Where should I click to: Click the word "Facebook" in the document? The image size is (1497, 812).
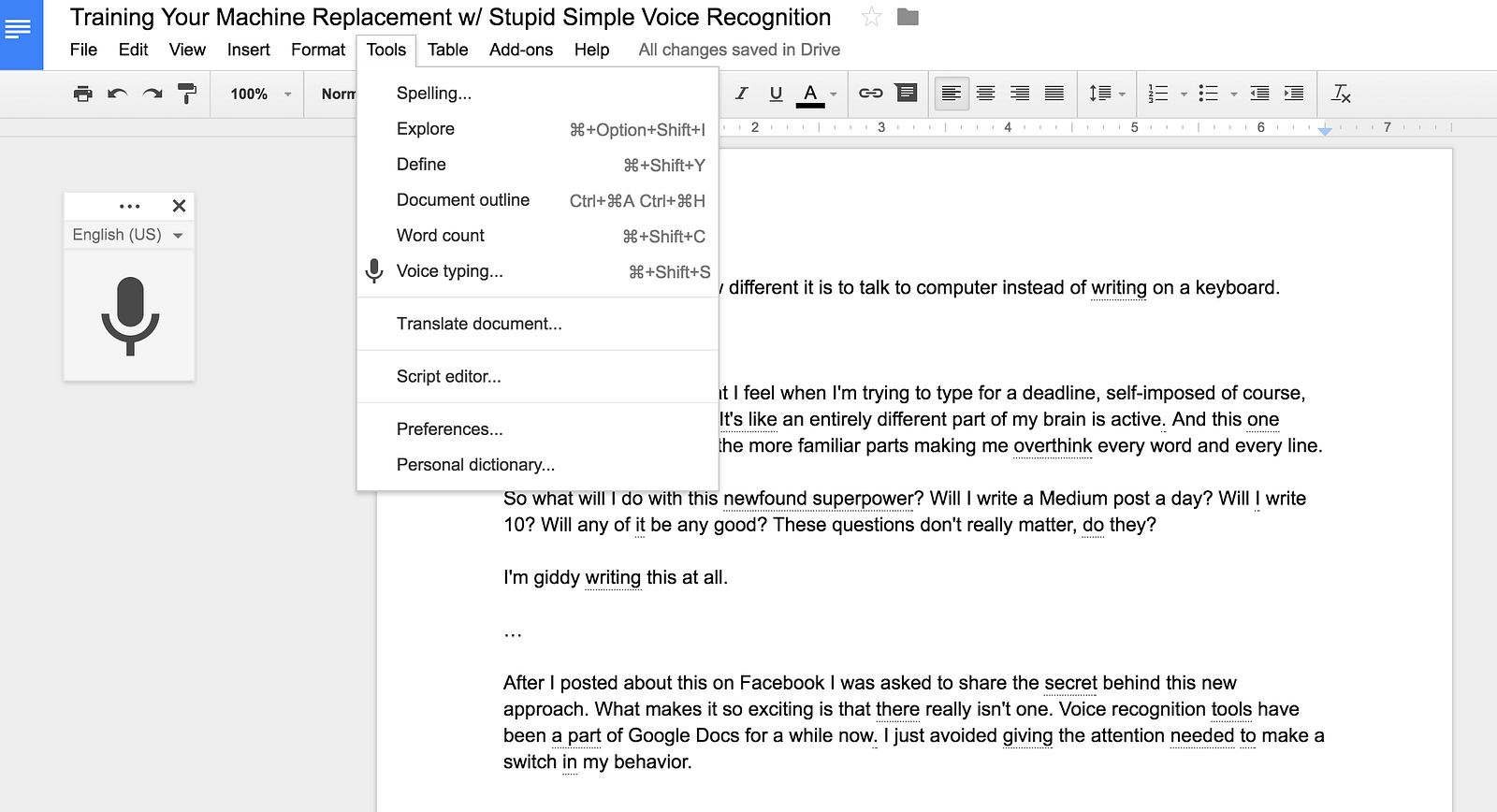point(782,683)
